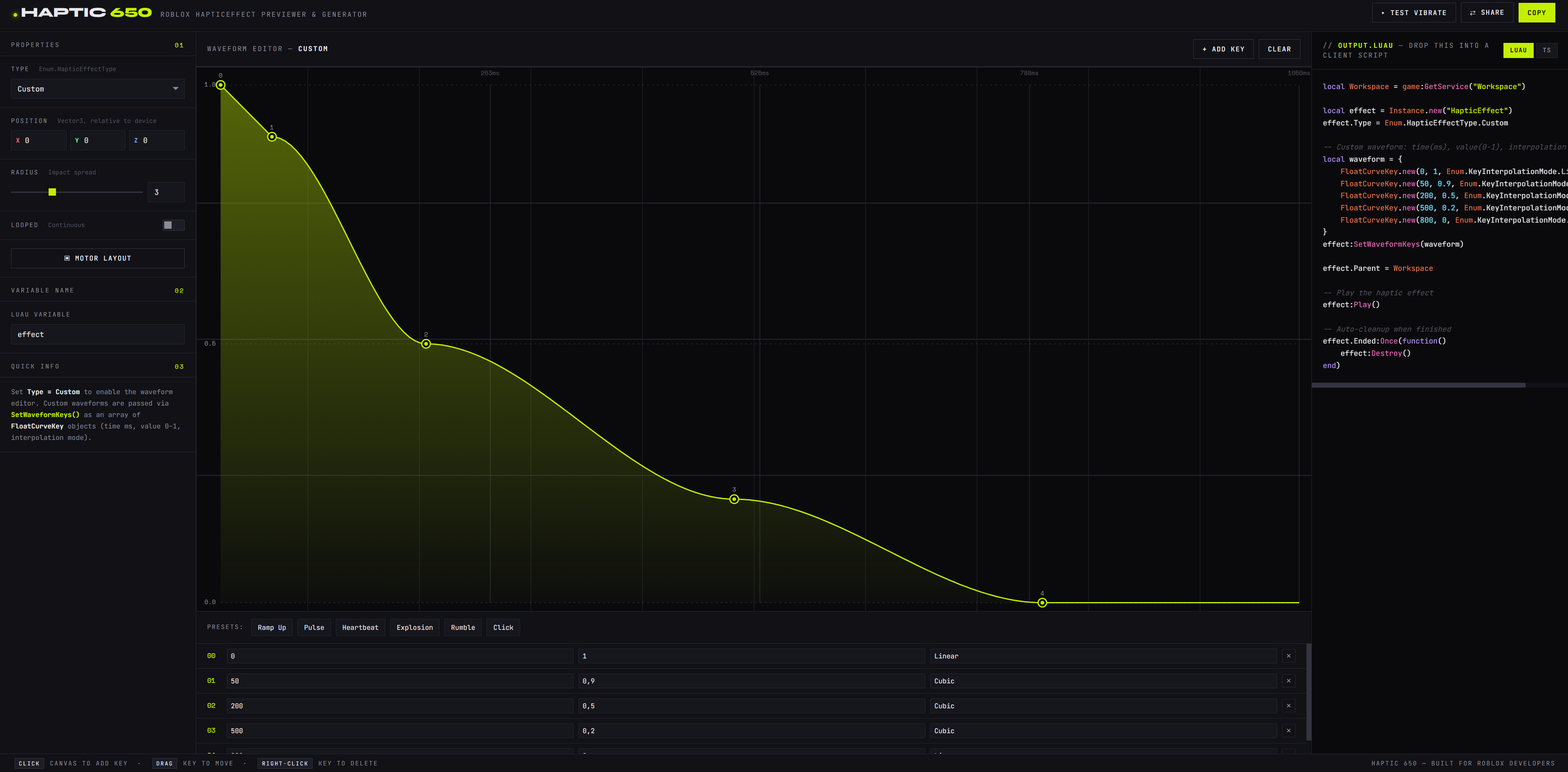Click the Test Vibrate button
The height and width of the screenshot is (772, 1568).
pos(1414,13)
